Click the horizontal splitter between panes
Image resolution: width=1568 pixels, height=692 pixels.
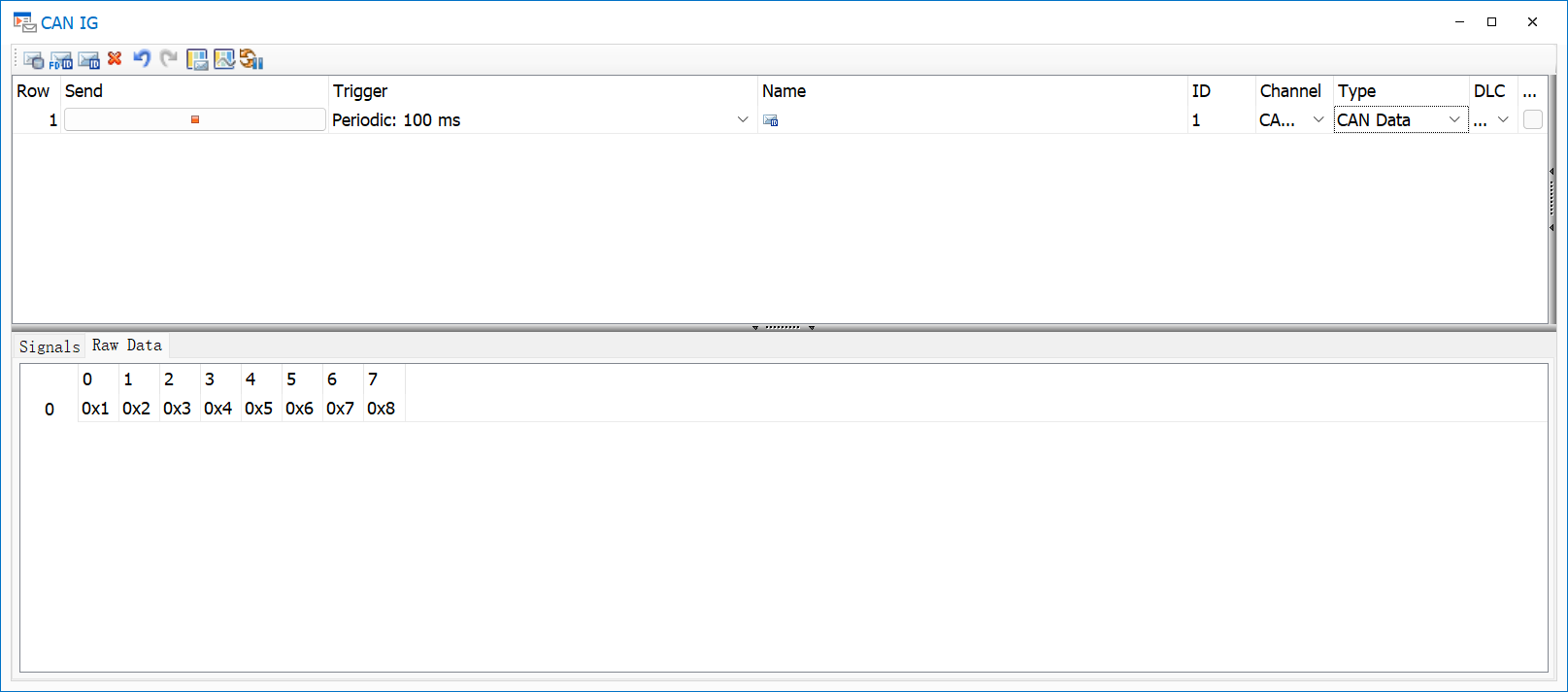[x=783, y=327]
